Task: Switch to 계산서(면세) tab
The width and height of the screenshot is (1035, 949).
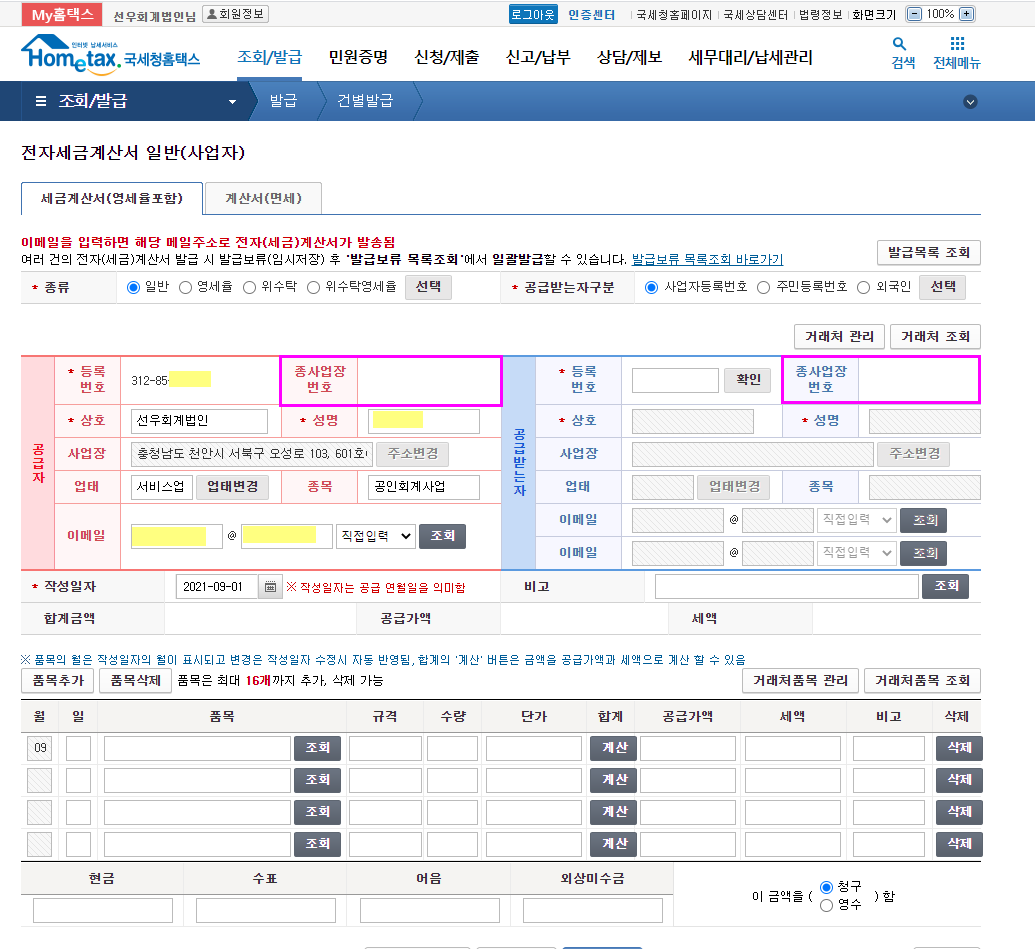Action: (263, 199)
